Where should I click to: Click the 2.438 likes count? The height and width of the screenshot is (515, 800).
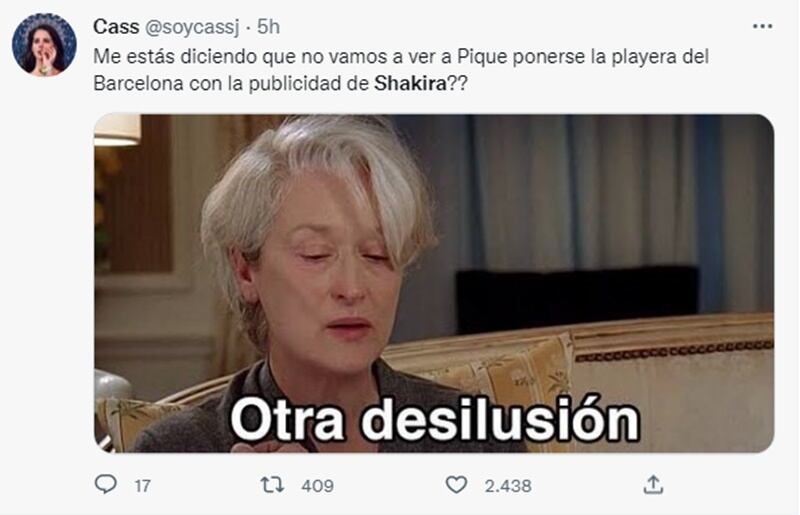tap(508, 485)
